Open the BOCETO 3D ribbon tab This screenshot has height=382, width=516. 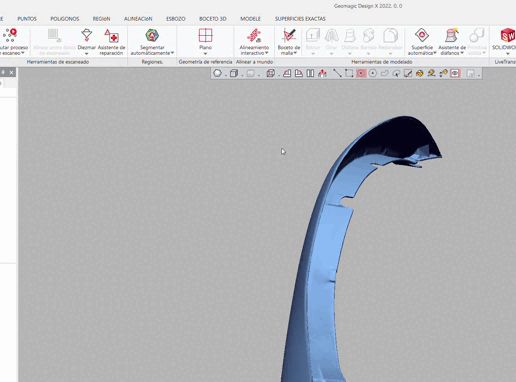tap(213, 19)
